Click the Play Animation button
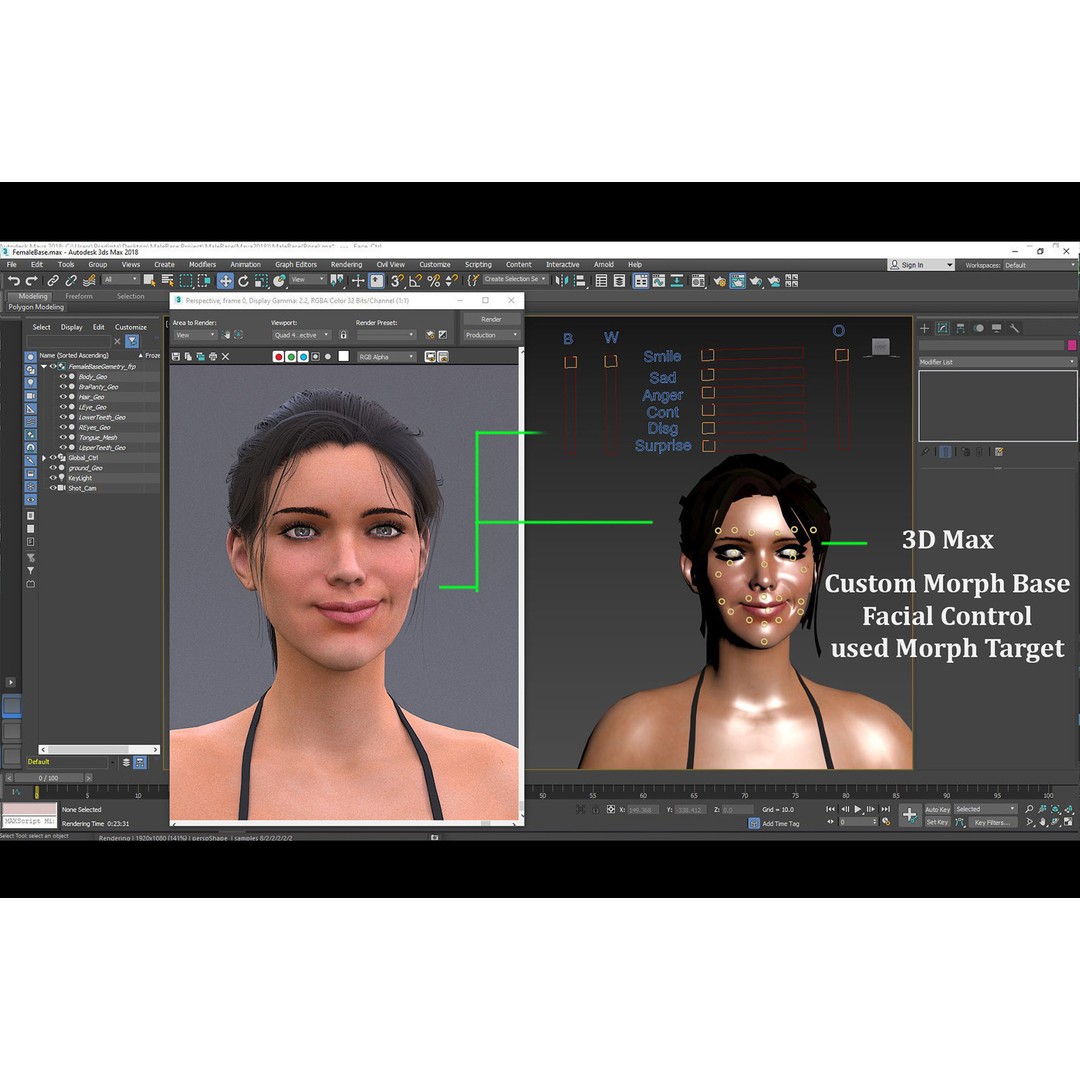This screenshot has height=1080, width=1080. (x=858, y=809)
